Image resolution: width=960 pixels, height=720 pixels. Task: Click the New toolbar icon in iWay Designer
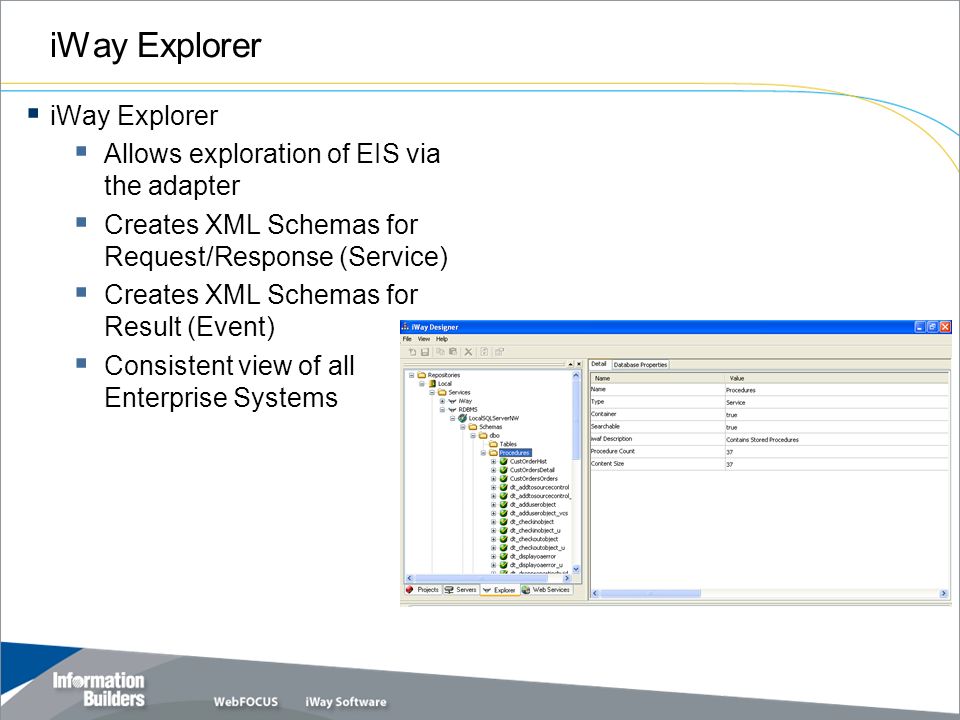[x=412, y=352]
